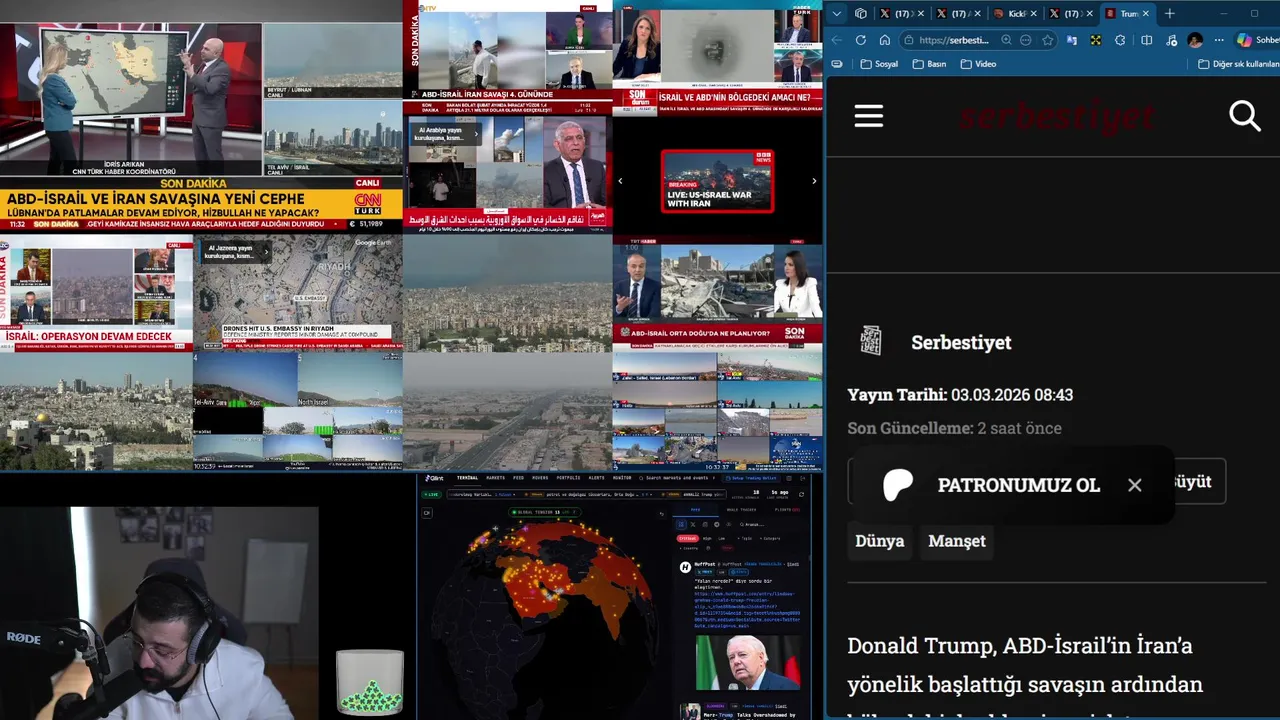Open the Basın bookmarks folder
Image resolution: width=1280 pixels, height=720 pixels.
[930, 64]
